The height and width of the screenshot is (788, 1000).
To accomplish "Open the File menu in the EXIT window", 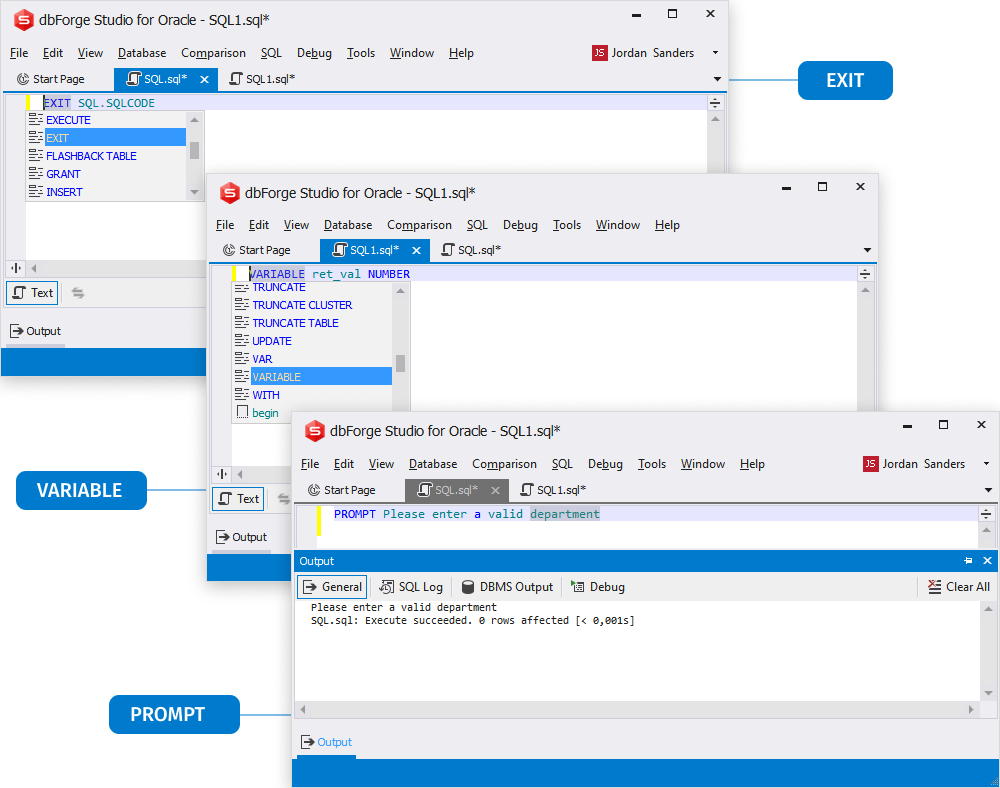I will [19, 53].
